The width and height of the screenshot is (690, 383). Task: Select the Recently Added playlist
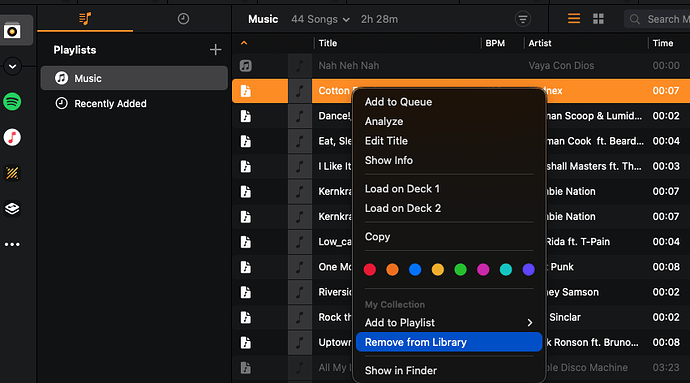coord(134,103)
